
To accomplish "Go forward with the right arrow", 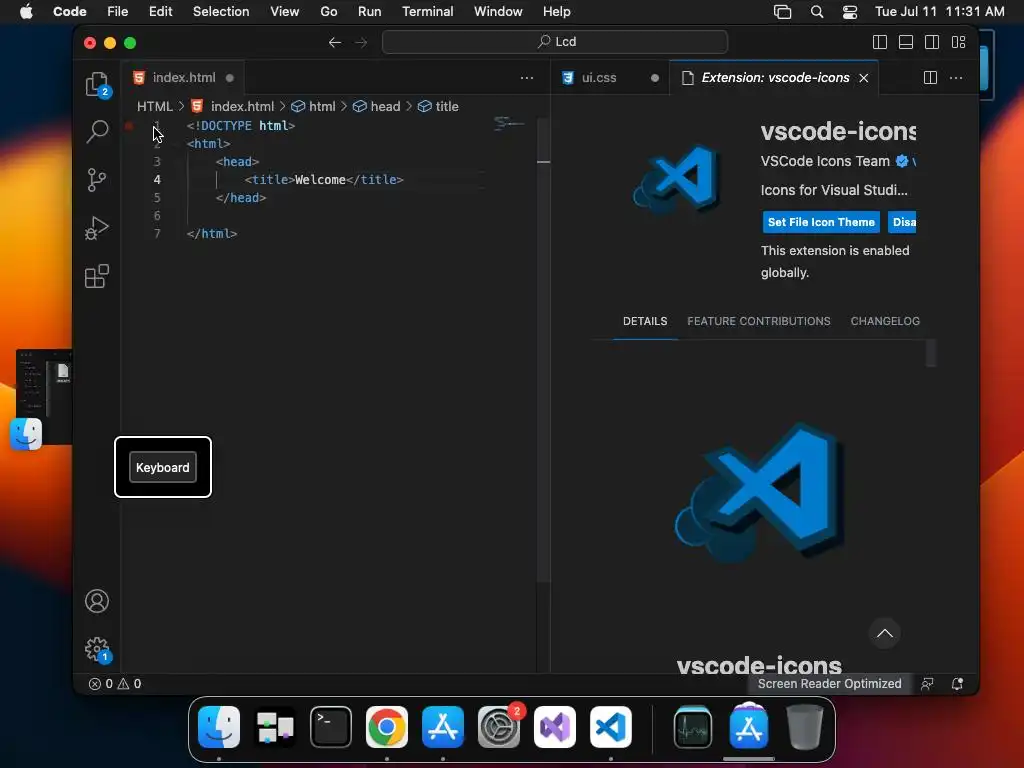I will click(x=361, y=42).
